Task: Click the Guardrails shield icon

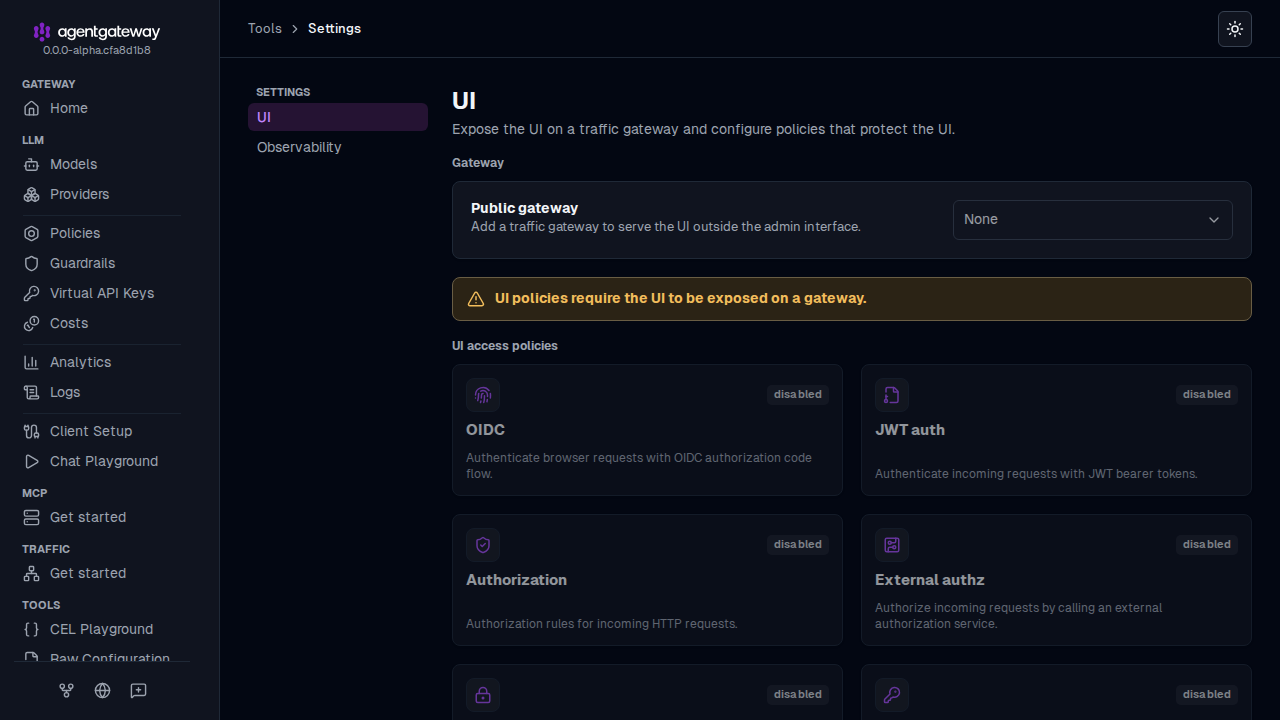Action: [x=32, y=263]
